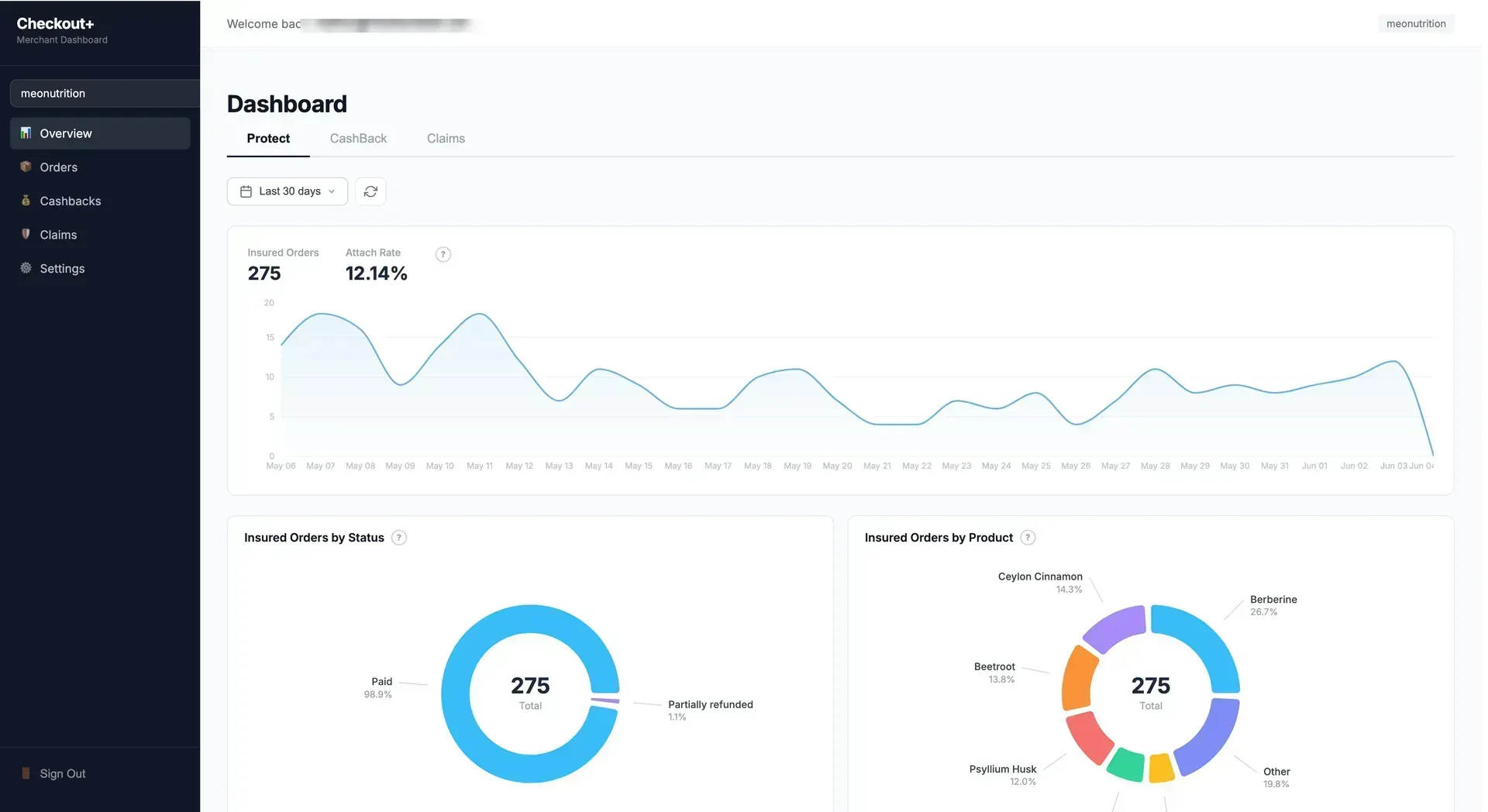Click the May 19 axis label
Screen dimensions: 1488x812
point(797,466)
